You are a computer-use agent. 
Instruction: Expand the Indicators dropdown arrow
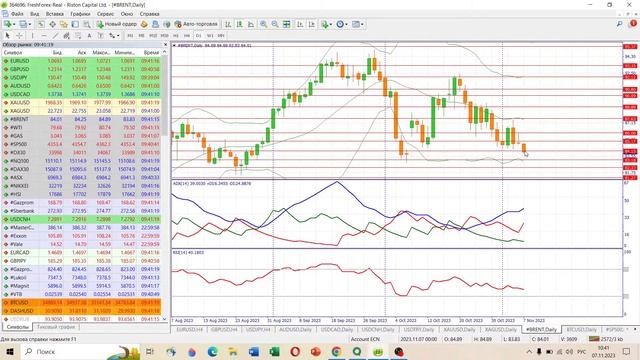(x=331, y=24)
